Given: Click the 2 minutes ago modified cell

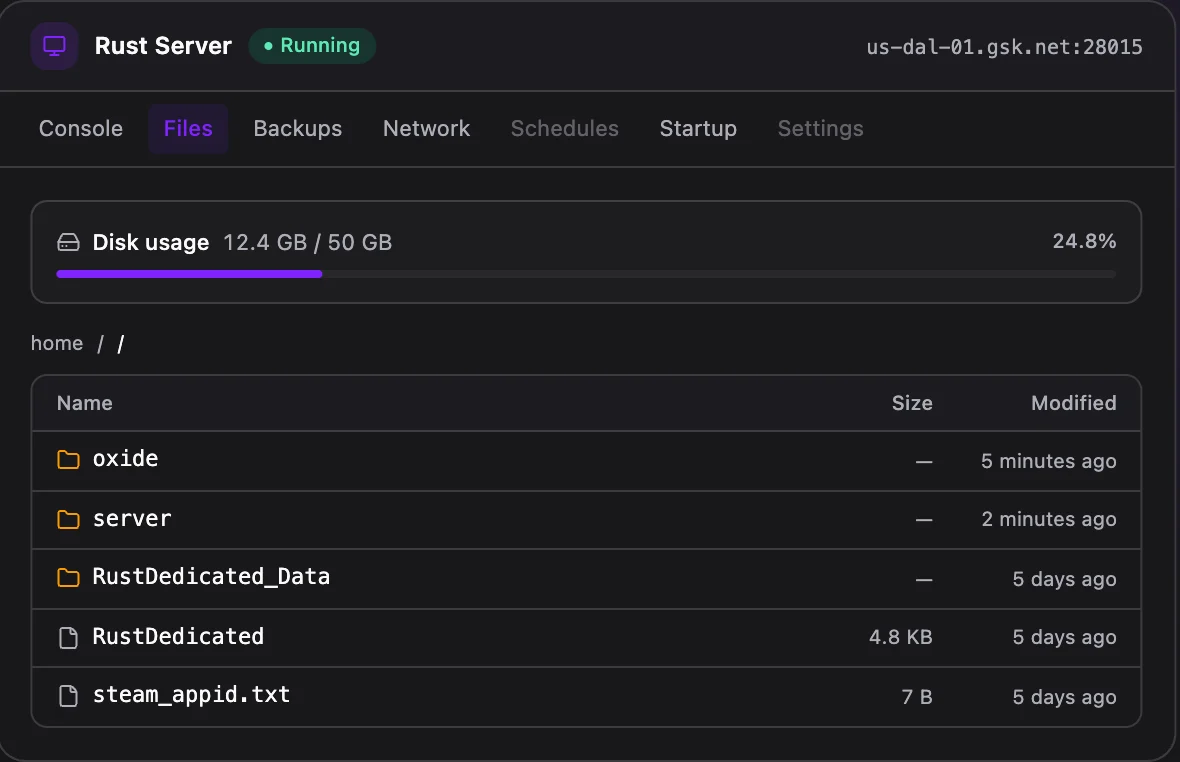Looking at the screenshot, I should (x=1049, y=519).
